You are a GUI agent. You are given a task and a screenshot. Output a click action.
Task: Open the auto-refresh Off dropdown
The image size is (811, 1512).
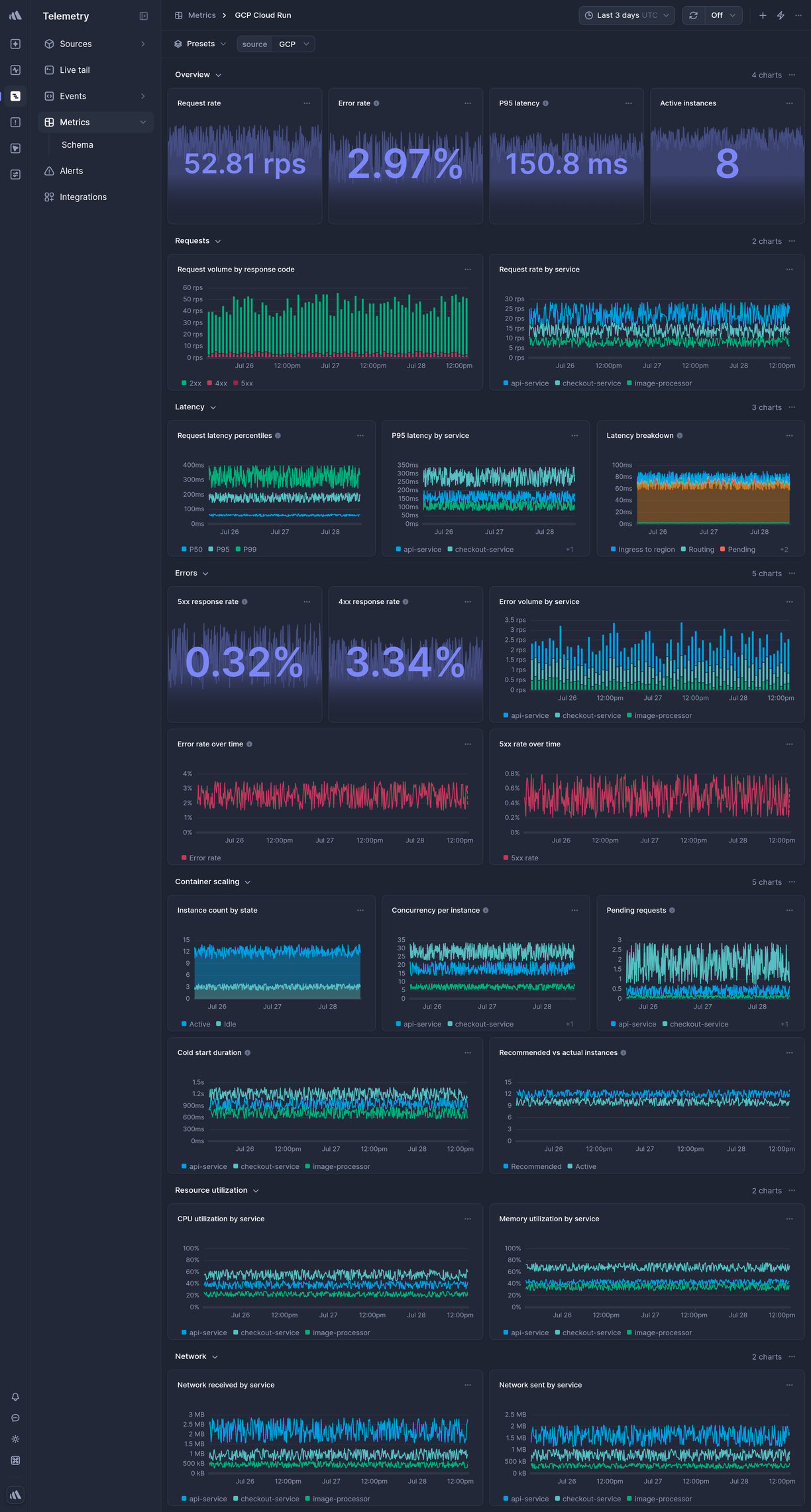[722, 15]
